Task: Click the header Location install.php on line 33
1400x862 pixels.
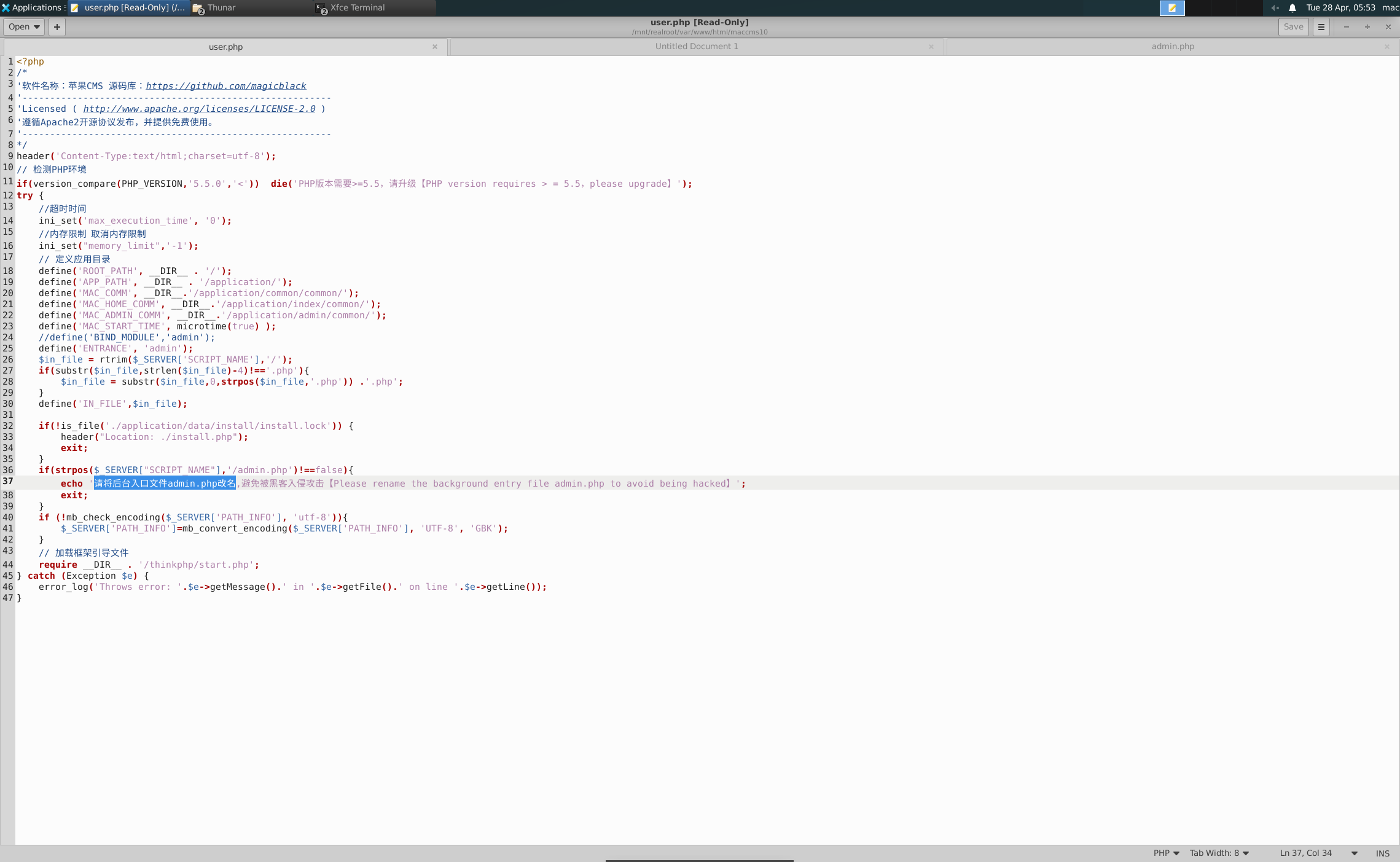Action: [154, 437]
